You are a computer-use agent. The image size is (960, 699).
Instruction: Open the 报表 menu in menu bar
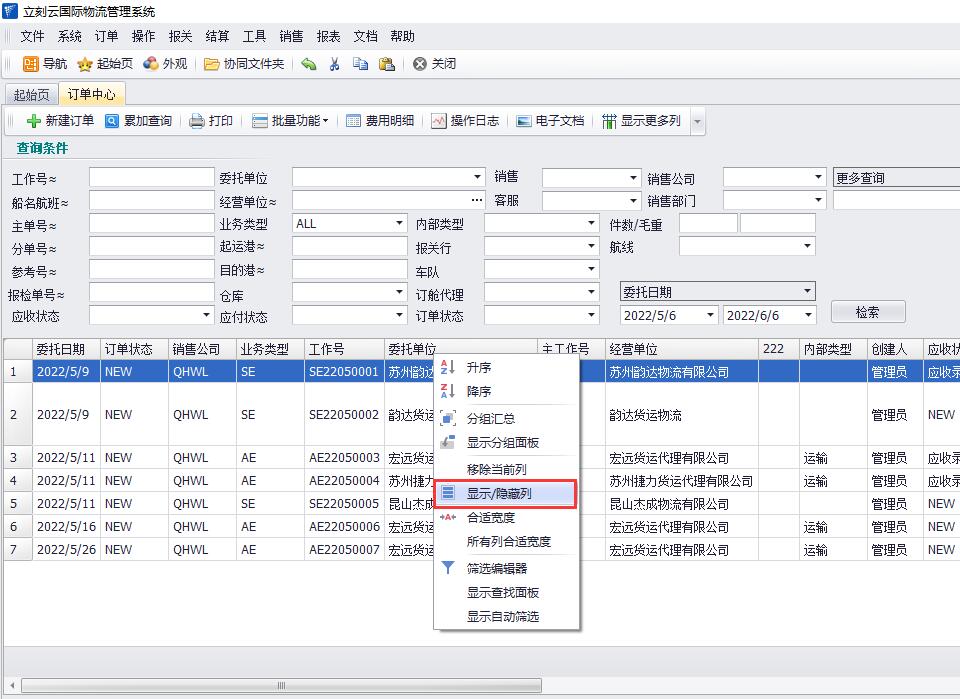328,36
